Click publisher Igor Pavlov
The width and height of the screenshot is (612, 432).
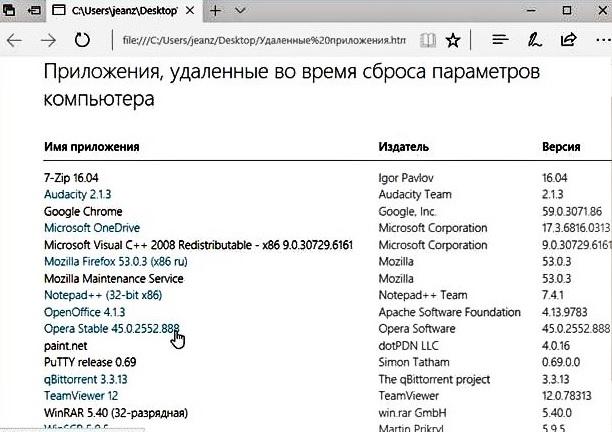(x=406, y=178)
